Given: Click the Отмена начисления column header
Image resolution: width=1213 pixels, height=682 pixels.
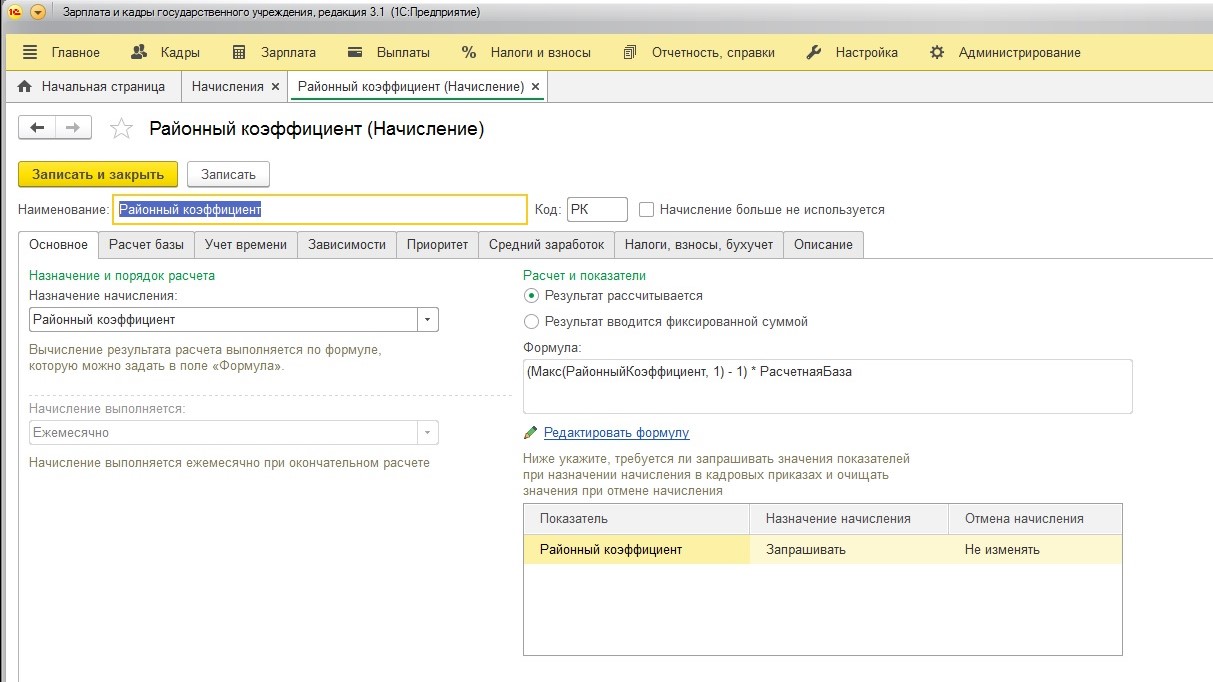Looking at the screenshot, I should click(1035, 519).
